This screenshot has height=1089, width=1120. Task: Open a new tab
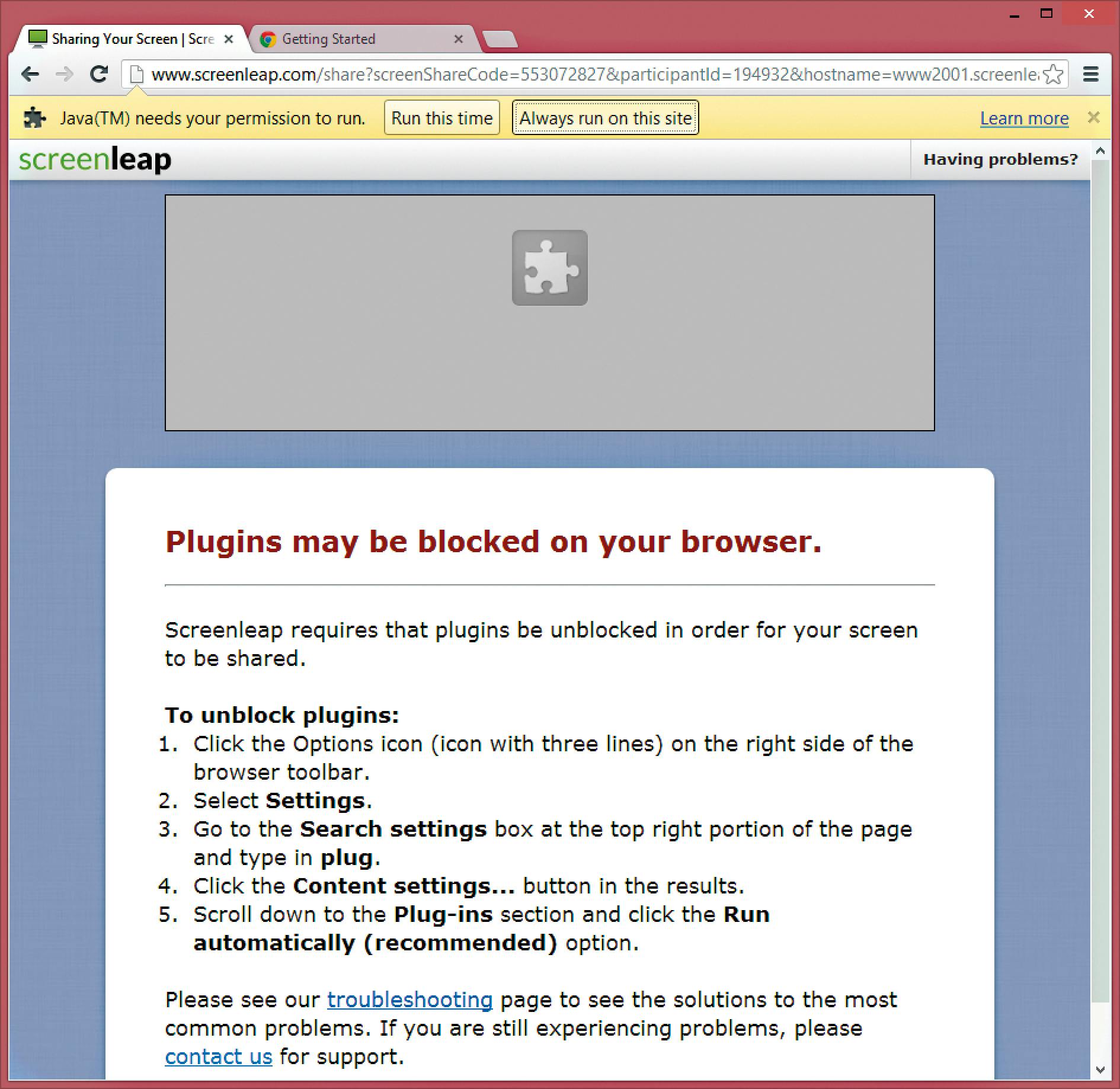(500, 39)
